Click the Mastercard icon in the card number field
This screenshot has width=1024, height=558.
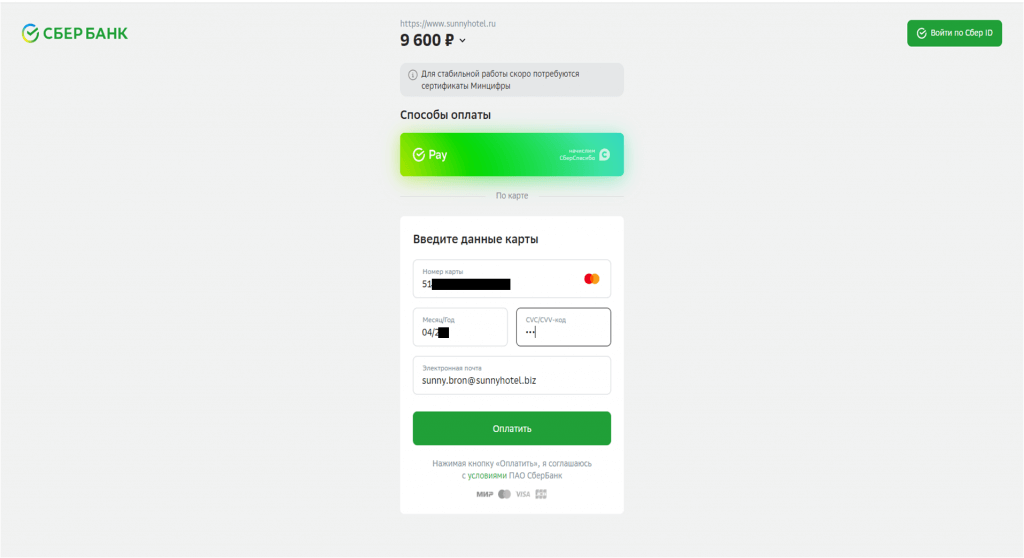(591, 279)
